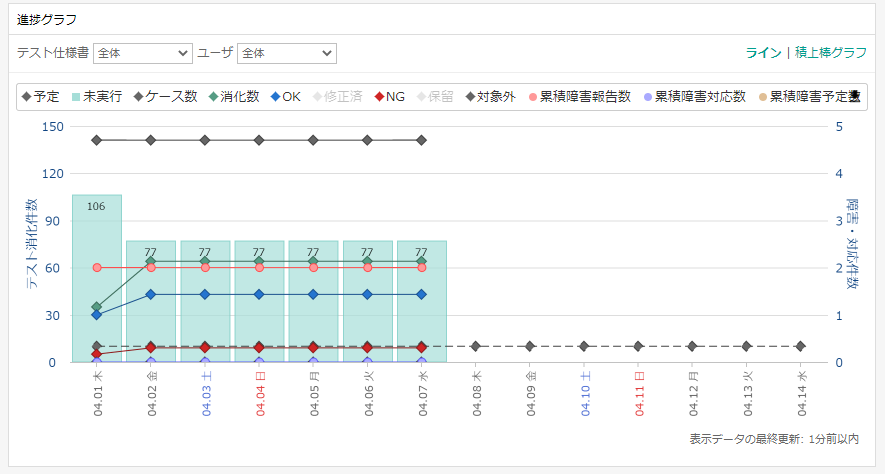Toggle 消化数 series in legend
Image resolution: width=885 pixels, height=474 pixels.
(234, 96)
